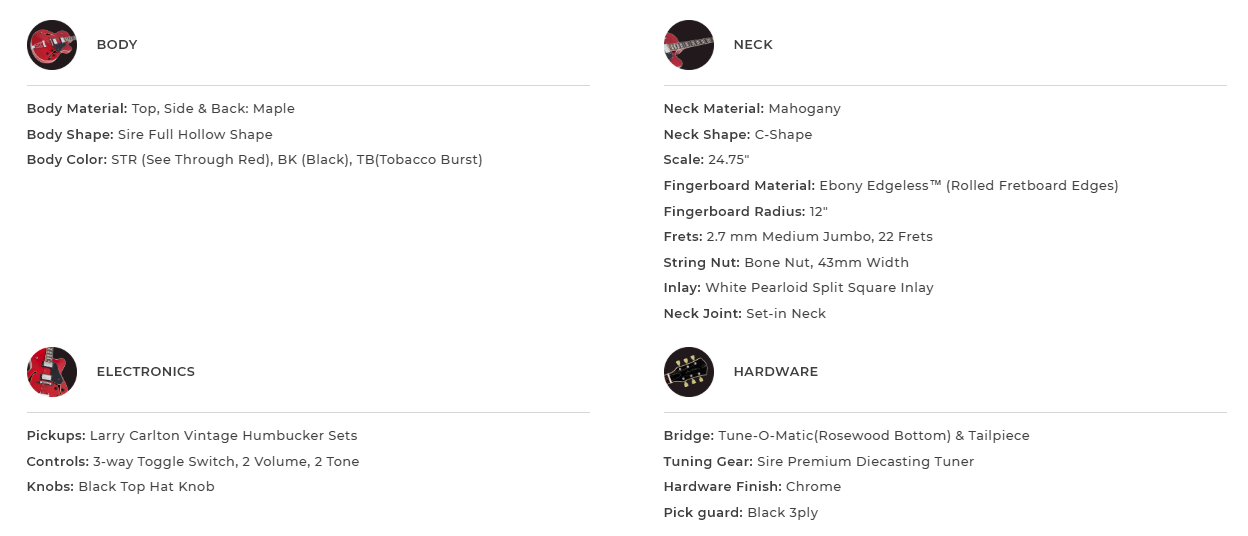Select the ELECTRONICS section heading

pos(146,372)
